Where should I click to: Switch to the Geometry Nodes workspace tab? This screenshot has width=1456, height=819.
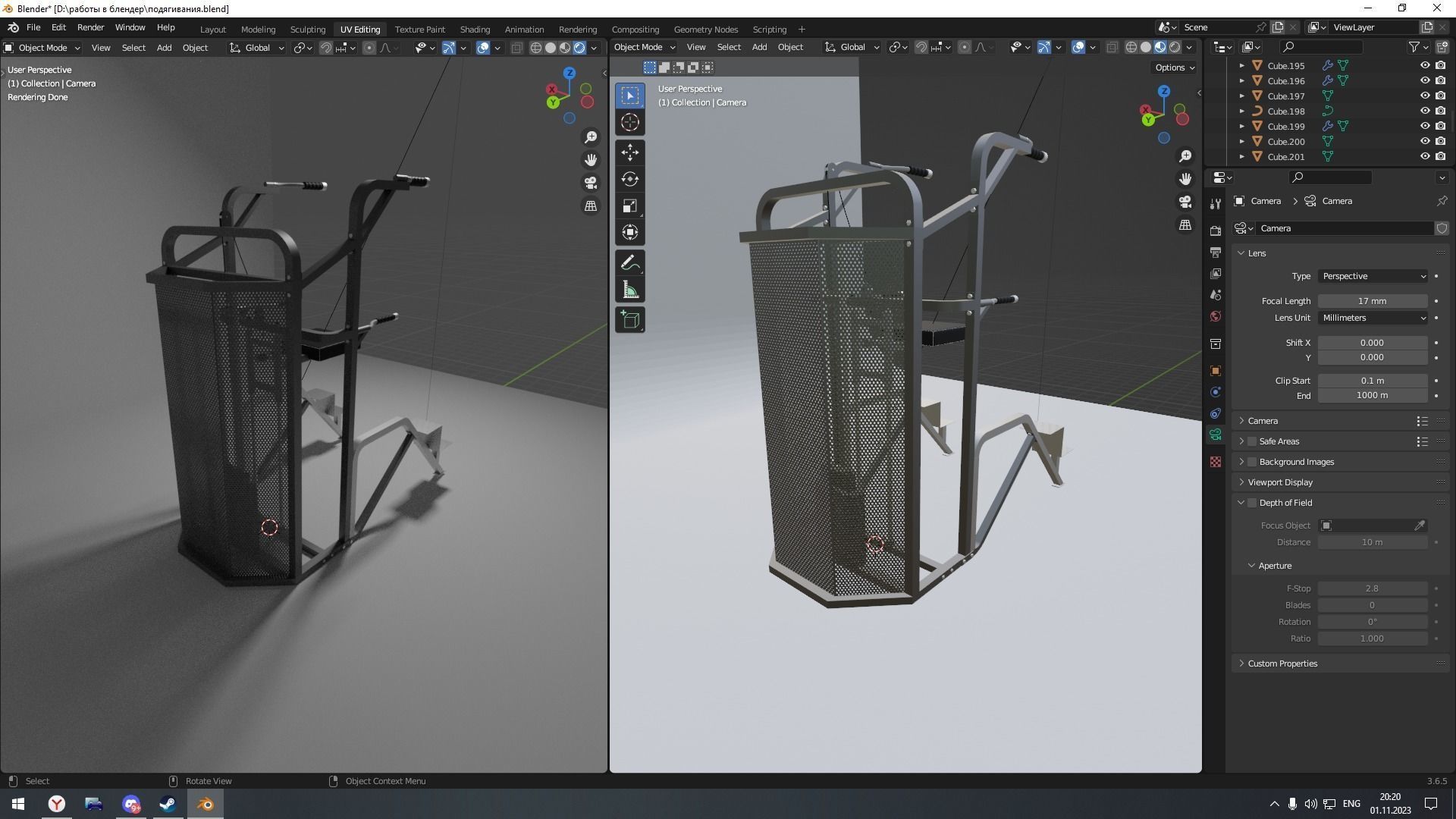705,29
